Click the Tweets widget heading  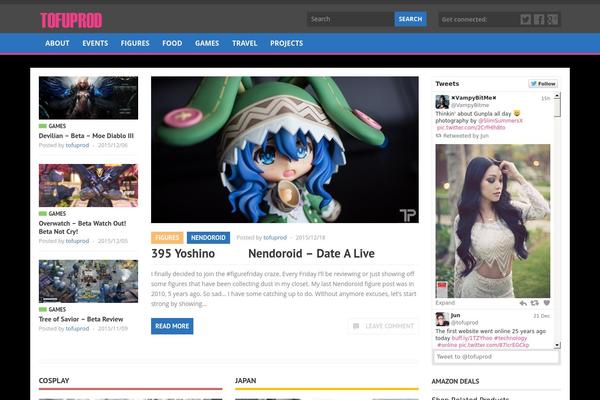pyautogui.click(x=447, y=84)
